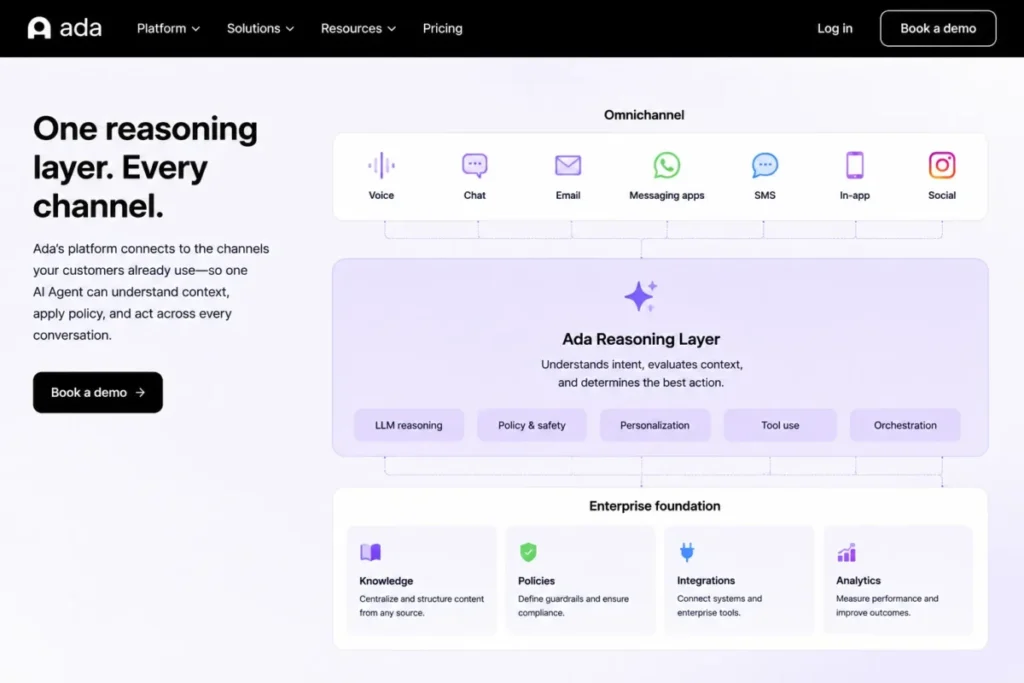This screenshot has width=1024, height=683.
Task: Click 'Measure performance and improve outcomes' text
Action: pos(887,605)
